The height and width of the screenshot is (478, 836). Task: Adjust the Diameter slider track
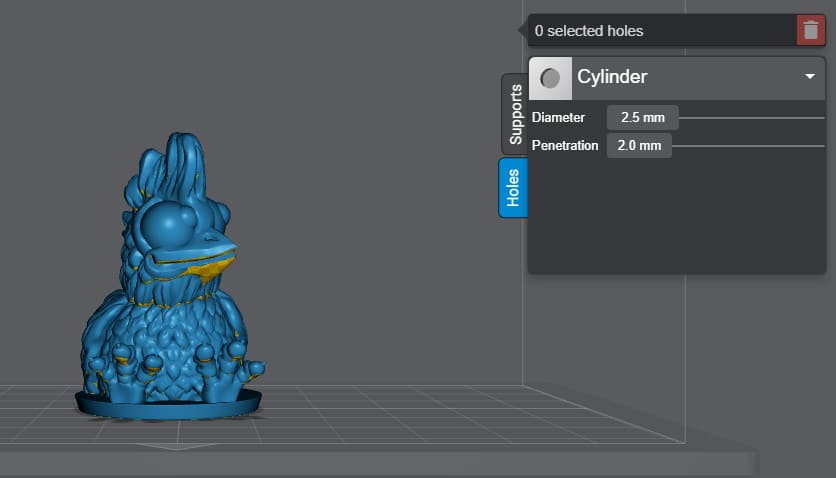(x=752, y=118)
